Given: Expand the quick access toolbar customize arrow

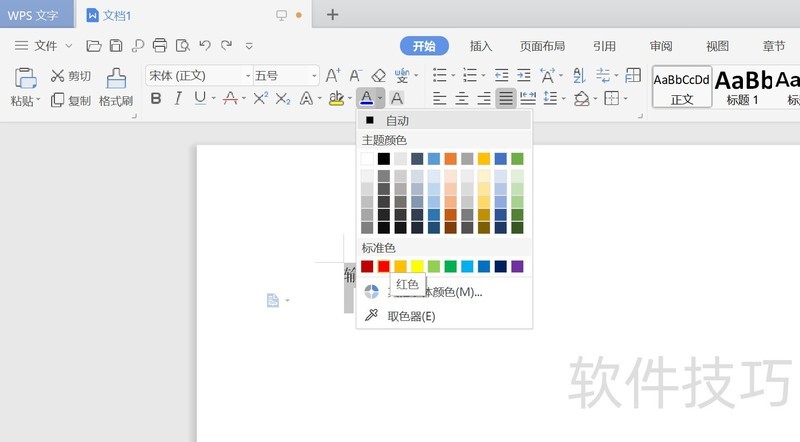Looking at the screenshot, I should 249,46.
